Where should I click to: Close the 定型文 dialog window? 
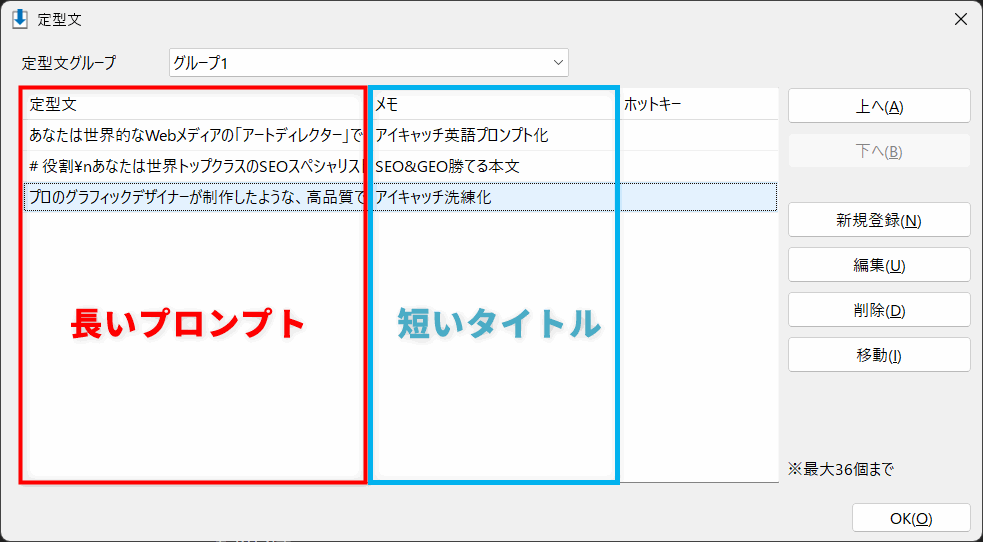960,19
